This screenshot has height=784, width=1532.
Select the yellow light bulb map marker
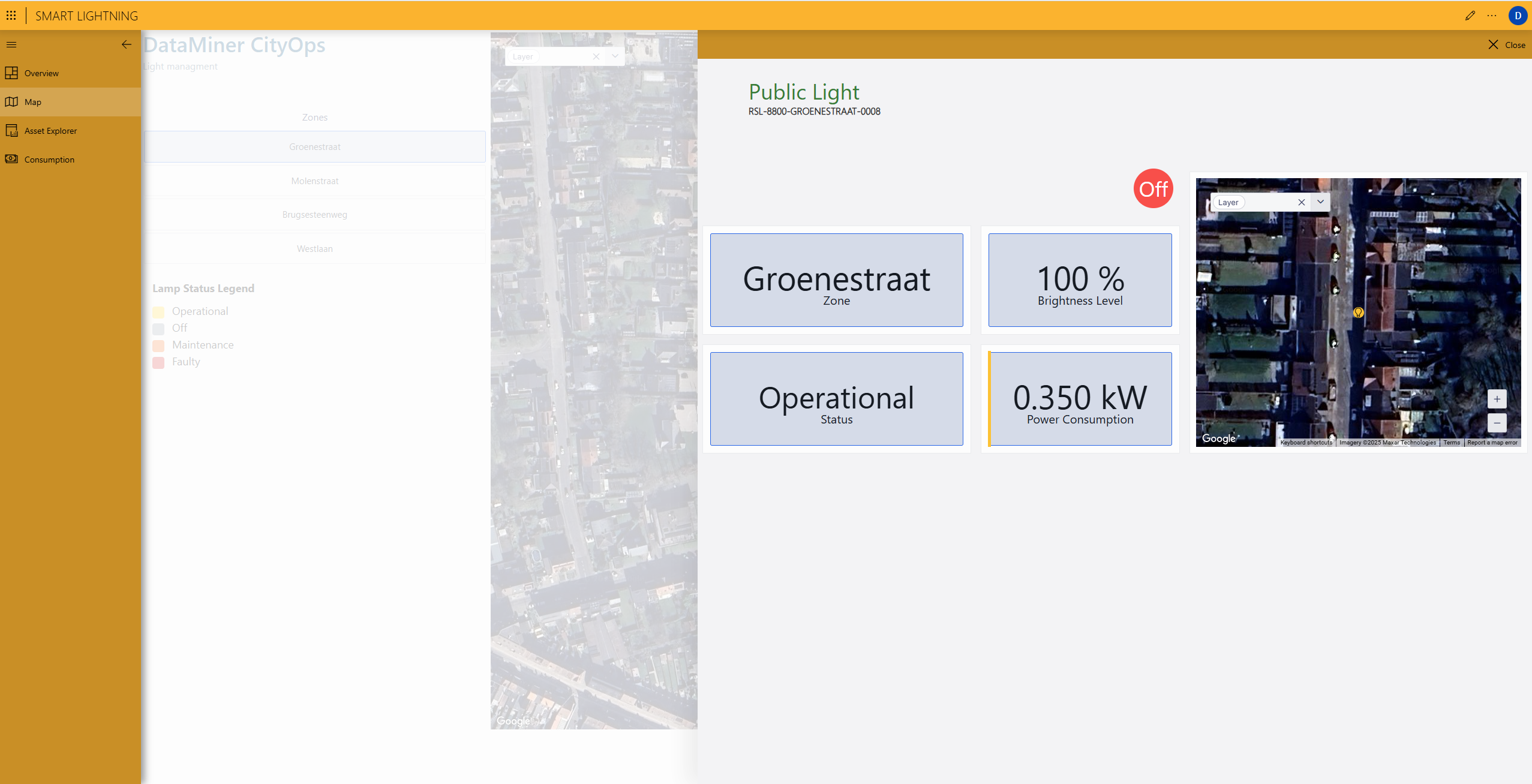(x=1358, y=313)
